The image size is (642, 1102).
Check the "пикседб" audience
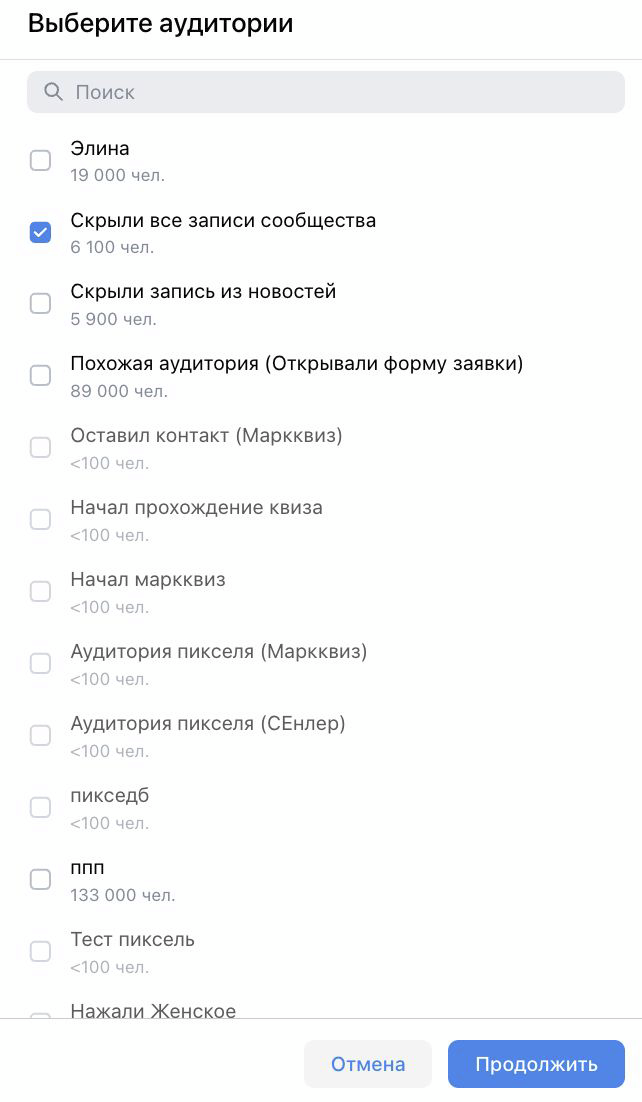click(x=40, y=807)
